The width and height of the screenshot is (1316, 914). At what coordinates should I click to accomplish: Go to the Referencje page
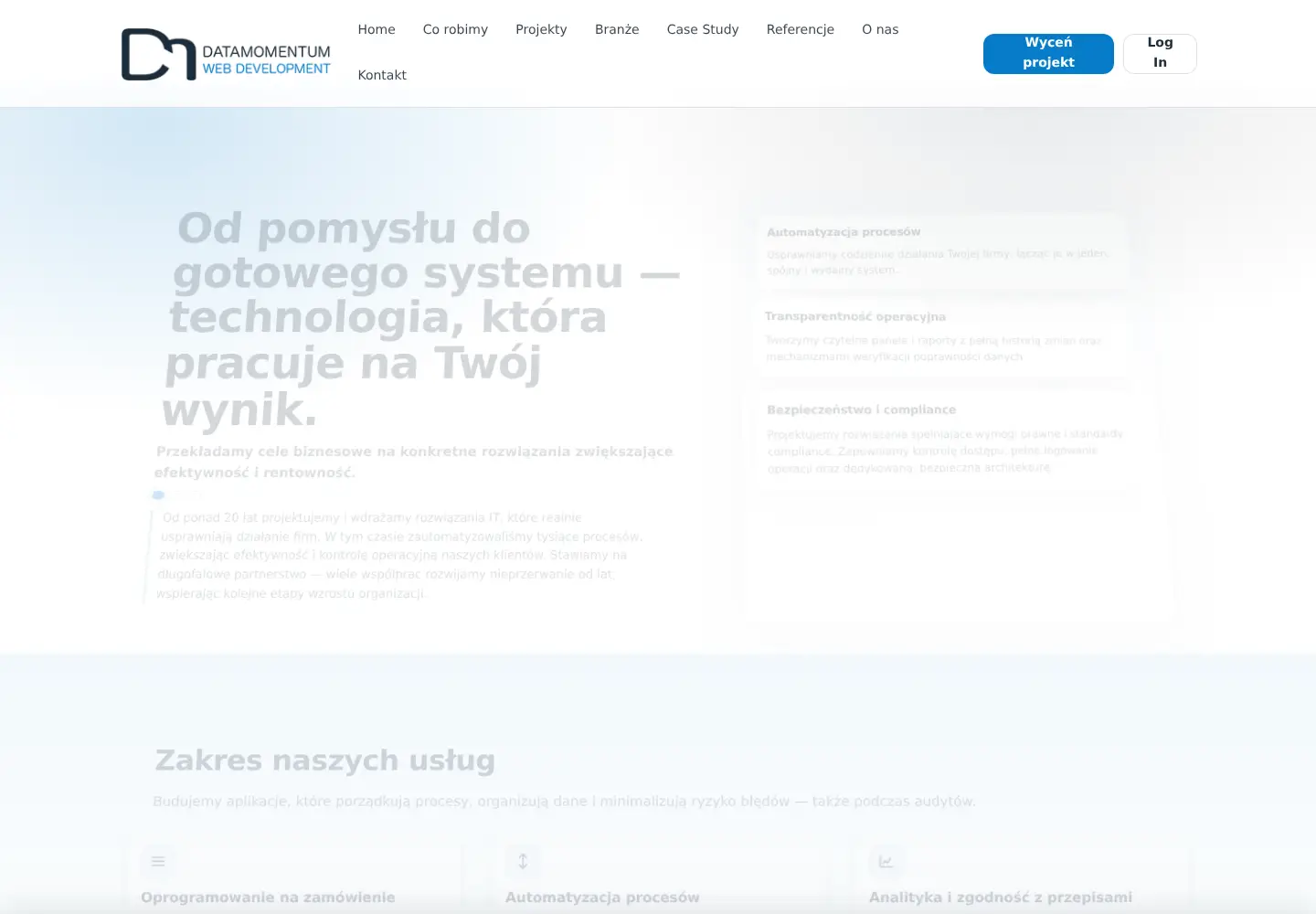[801, 29]
